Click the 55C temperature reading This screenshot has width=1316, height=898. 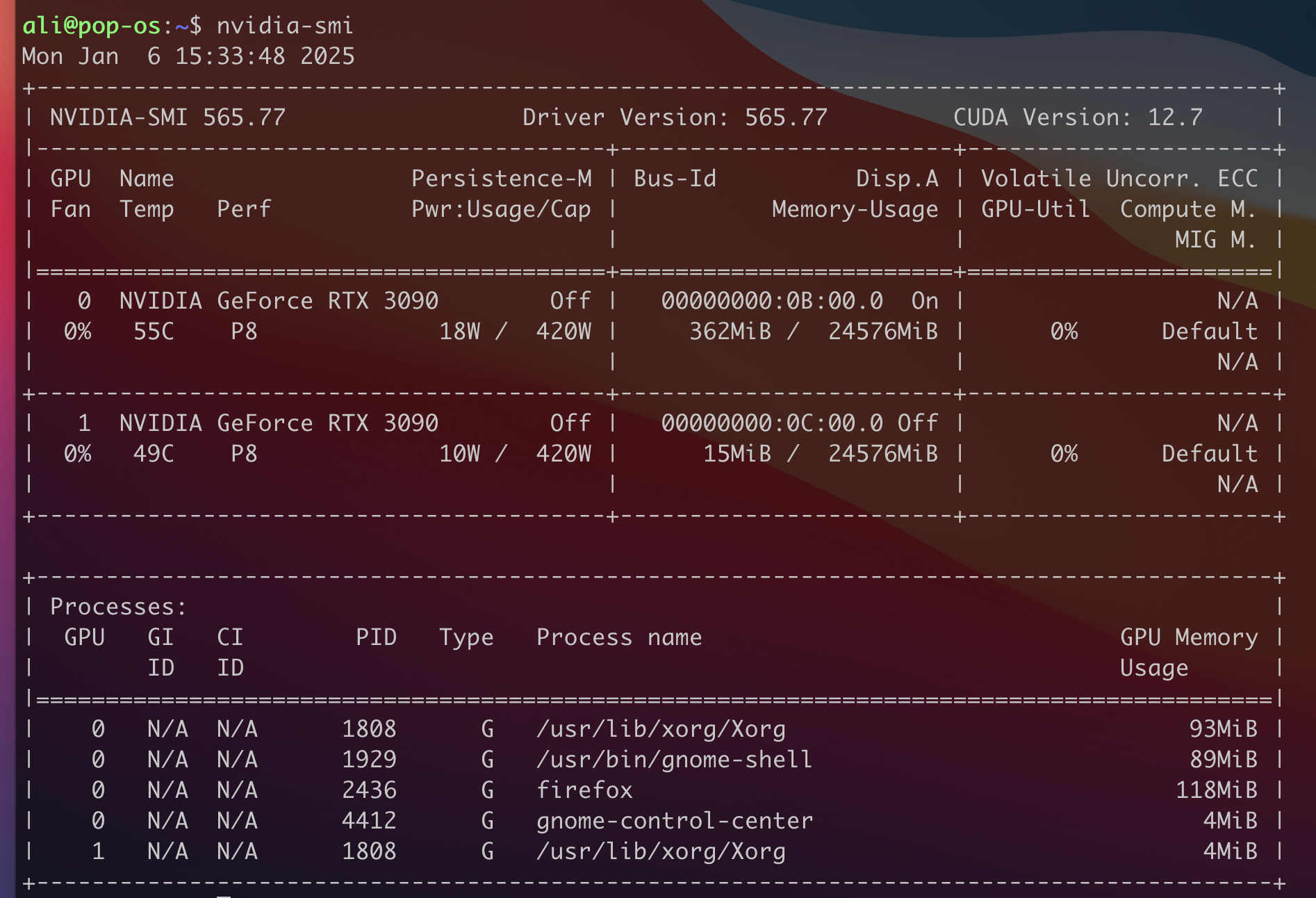pyautogui.click(x=154, y=332)
